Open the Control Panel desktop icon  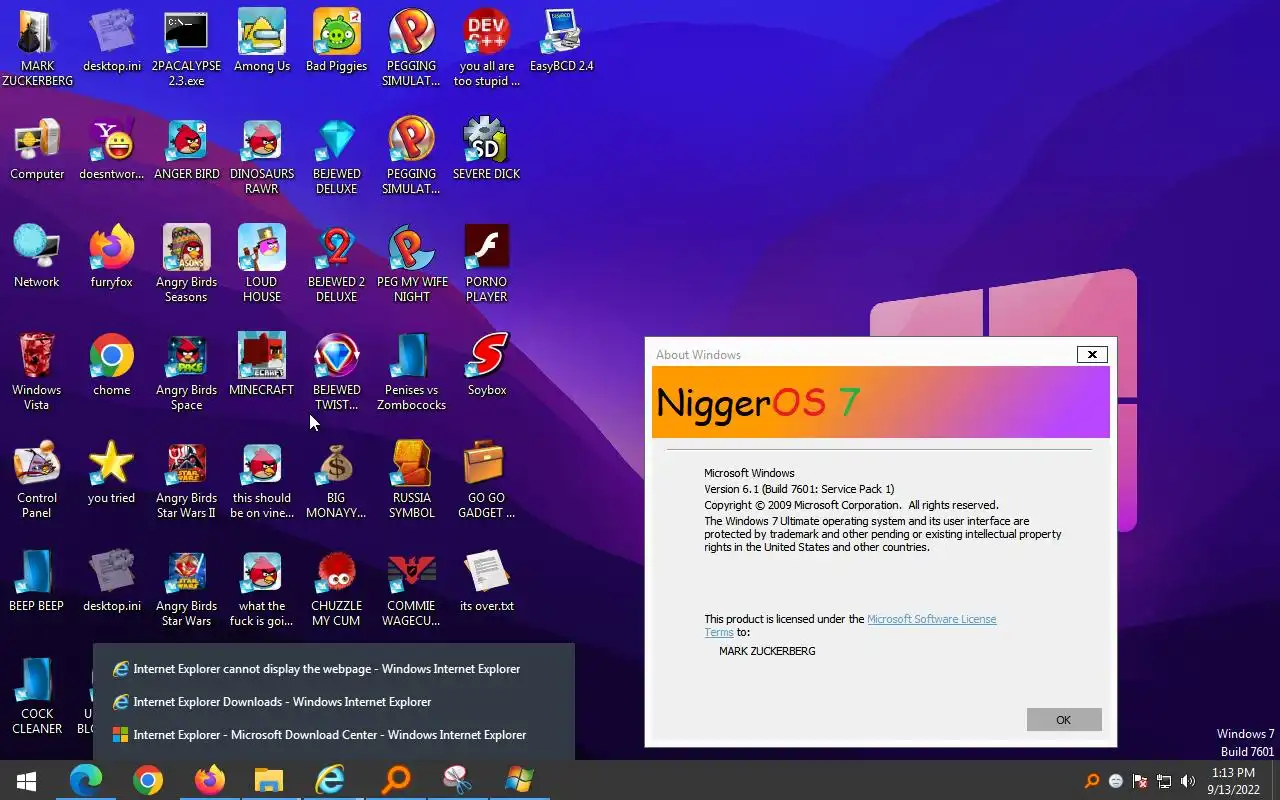click(37, 479)
